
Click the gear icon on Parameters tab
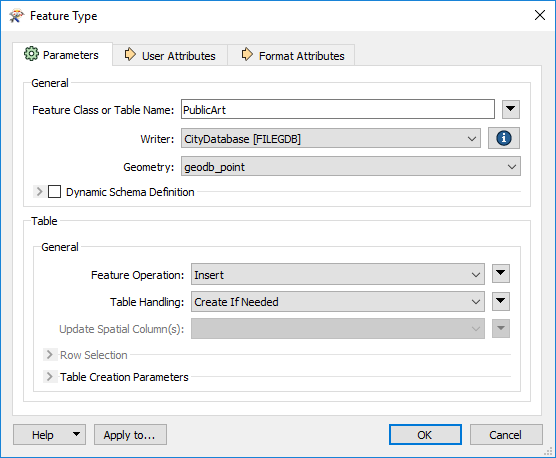pos(31,54)
